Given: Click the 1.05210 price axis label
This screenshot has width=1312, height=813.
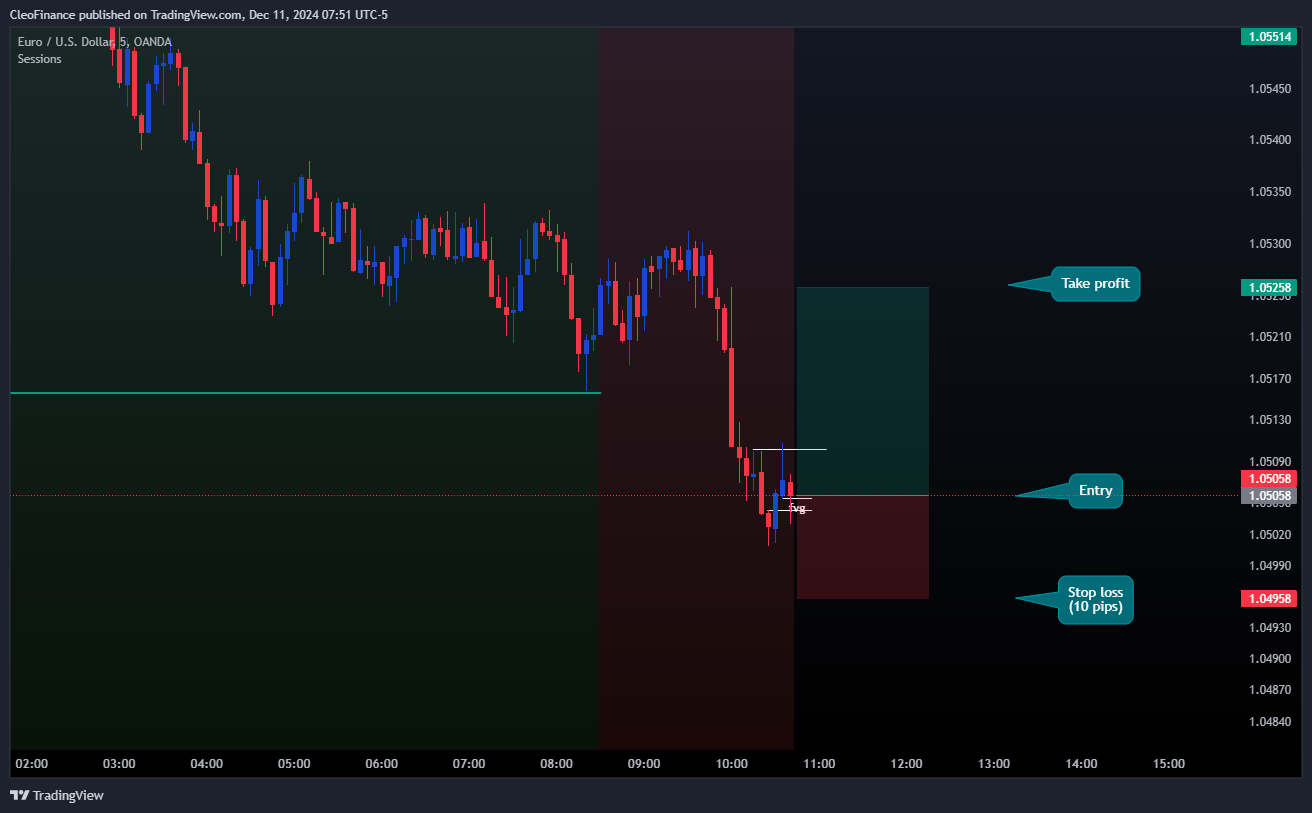Looking at the screenshot, I should coord(1269,337).
